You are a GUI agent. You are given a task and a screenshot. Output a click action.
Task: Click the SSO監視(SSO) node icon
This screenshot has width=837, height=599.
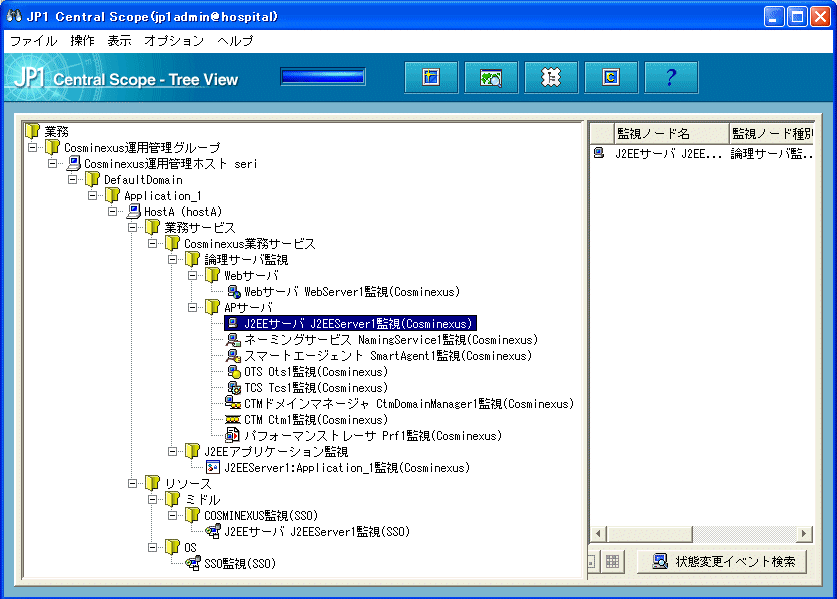[193, 563]
